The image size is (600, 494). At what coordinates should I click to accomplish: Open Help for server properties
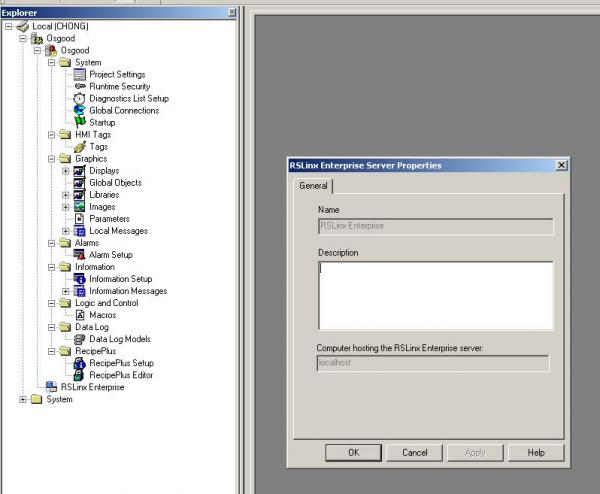tap(536, 453)
